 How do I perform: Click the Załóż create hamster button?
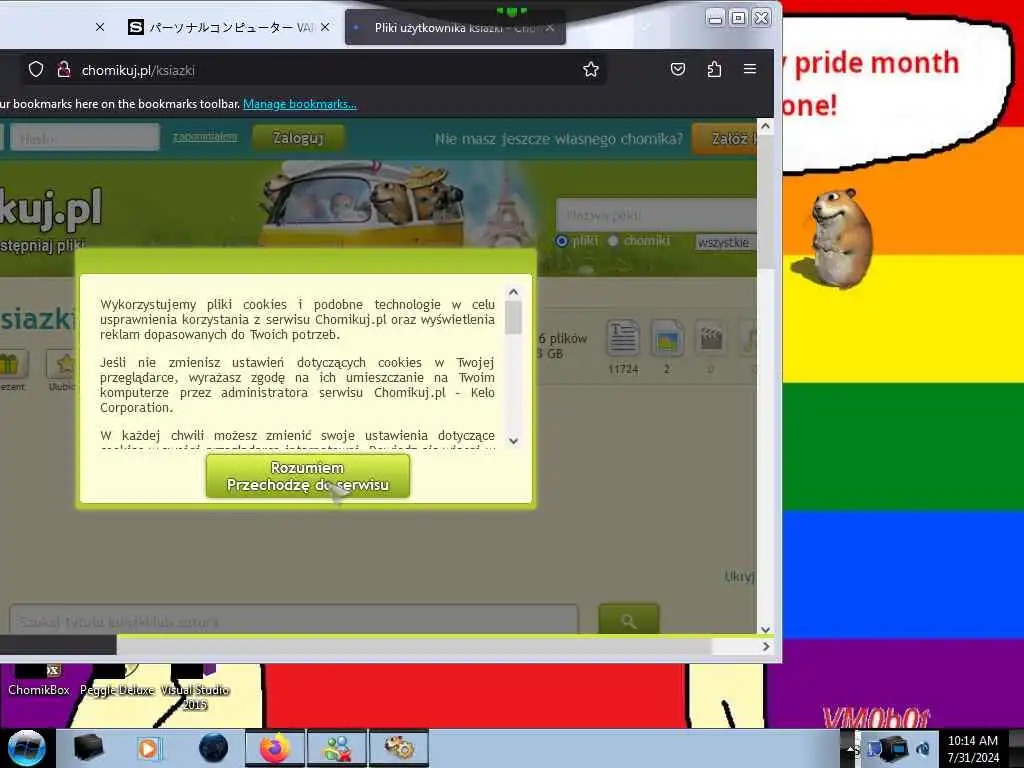[726, 138]
